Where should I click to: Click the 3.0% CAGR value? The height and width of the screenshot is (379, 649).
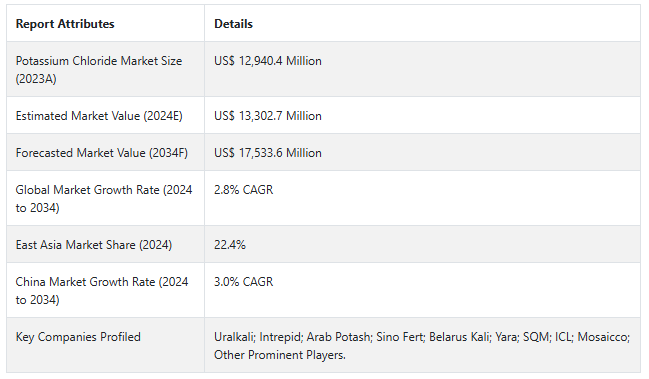click(x=243, y=282)
